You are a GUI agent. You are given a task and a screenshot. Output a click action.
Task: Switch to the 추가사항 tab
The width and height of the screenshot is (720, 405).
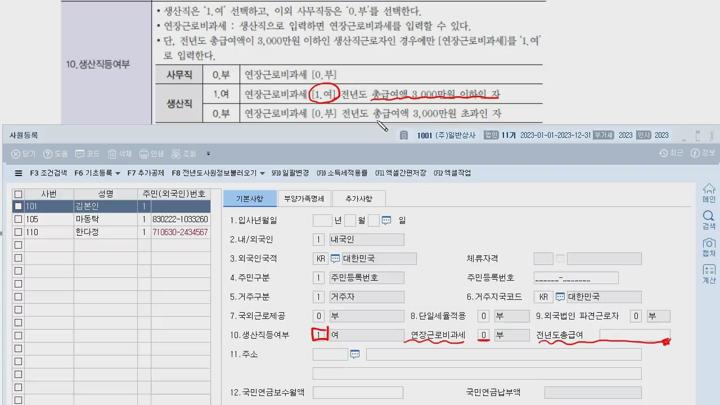(359, 198)
